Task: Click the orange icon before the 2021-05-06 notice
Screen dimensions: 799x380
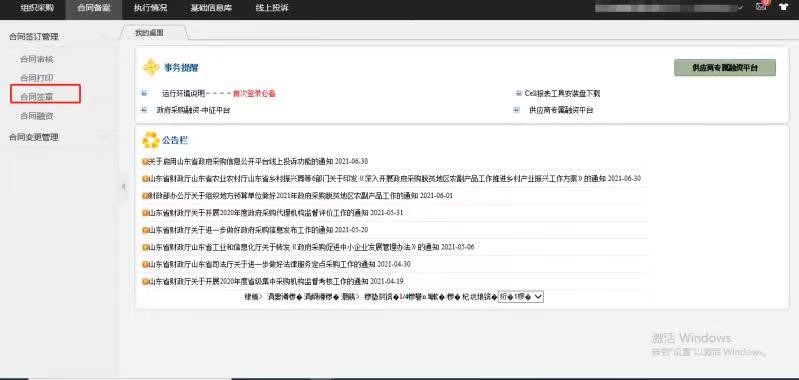Action: [145, 247]
